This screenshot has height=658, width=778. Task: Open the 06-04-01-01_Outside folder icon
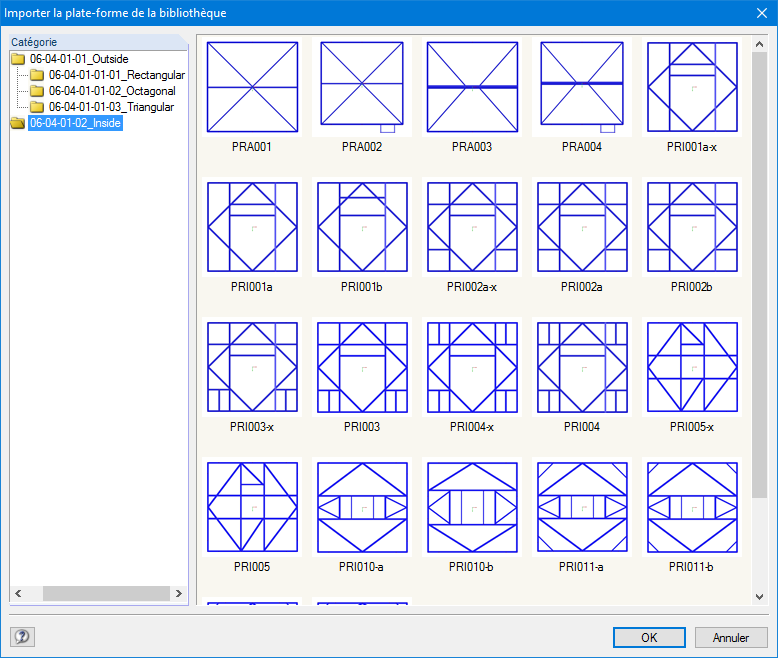[x=18, y=59]
